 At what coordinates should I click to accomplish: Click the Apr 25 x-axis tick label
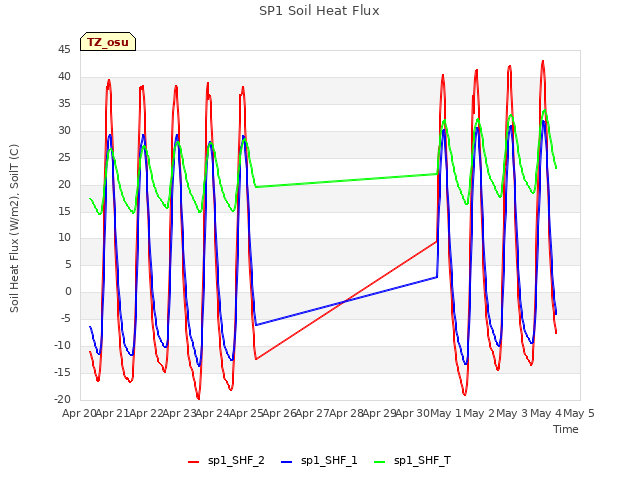pos(246,413)
